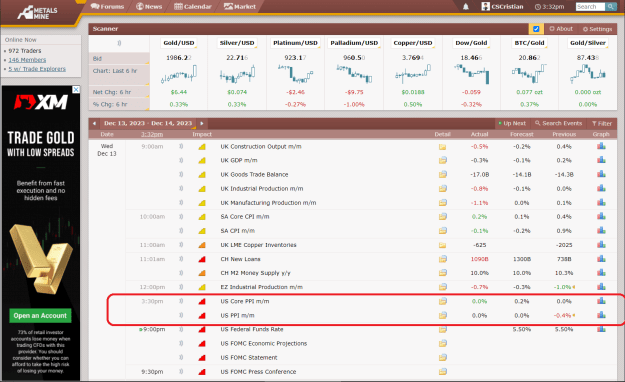This screenshot has height=382, width=625.
Task: Open the Scanner Settings
Action: [597, 29]
